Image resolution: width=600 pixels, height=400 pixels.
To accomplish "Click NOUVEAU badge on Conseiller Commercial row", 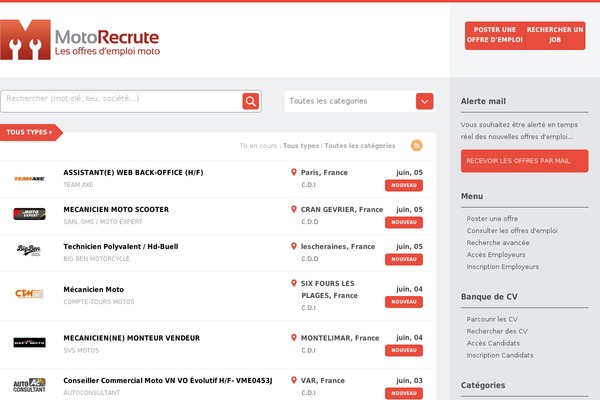I will 404,393.
